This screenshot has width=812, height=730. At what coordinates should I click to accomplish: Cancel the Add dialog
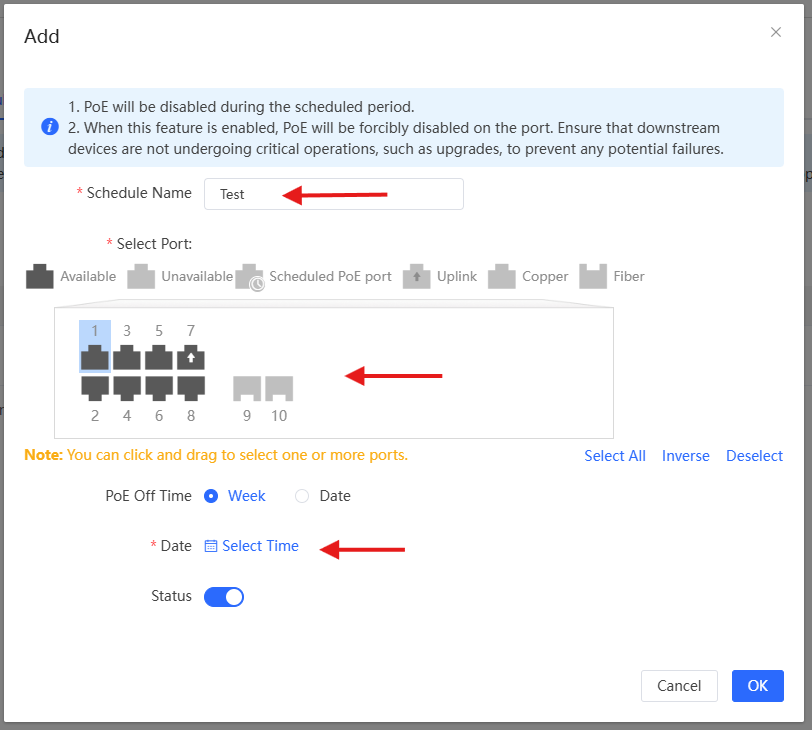coord(679,686)
